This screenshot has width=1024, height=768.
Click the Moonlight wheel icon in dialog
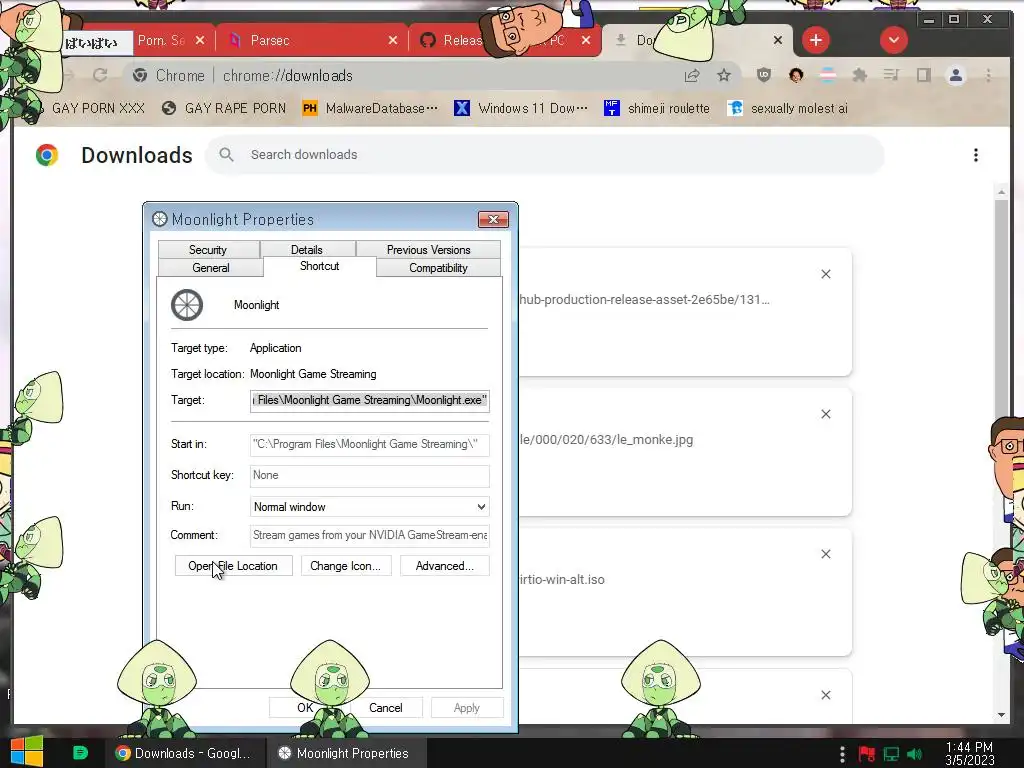[187, 305]
